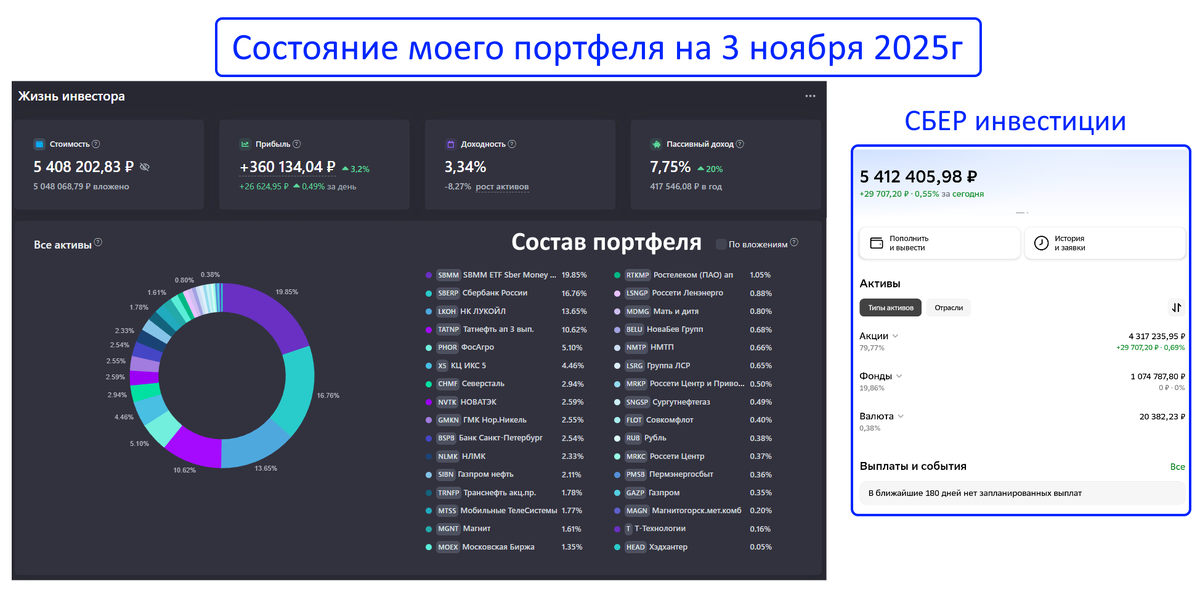Image resolution: width=1200 pixels, height=594 pixels.
Task: Click the green icon of Пассивный доход
Action: click(656, 144)
